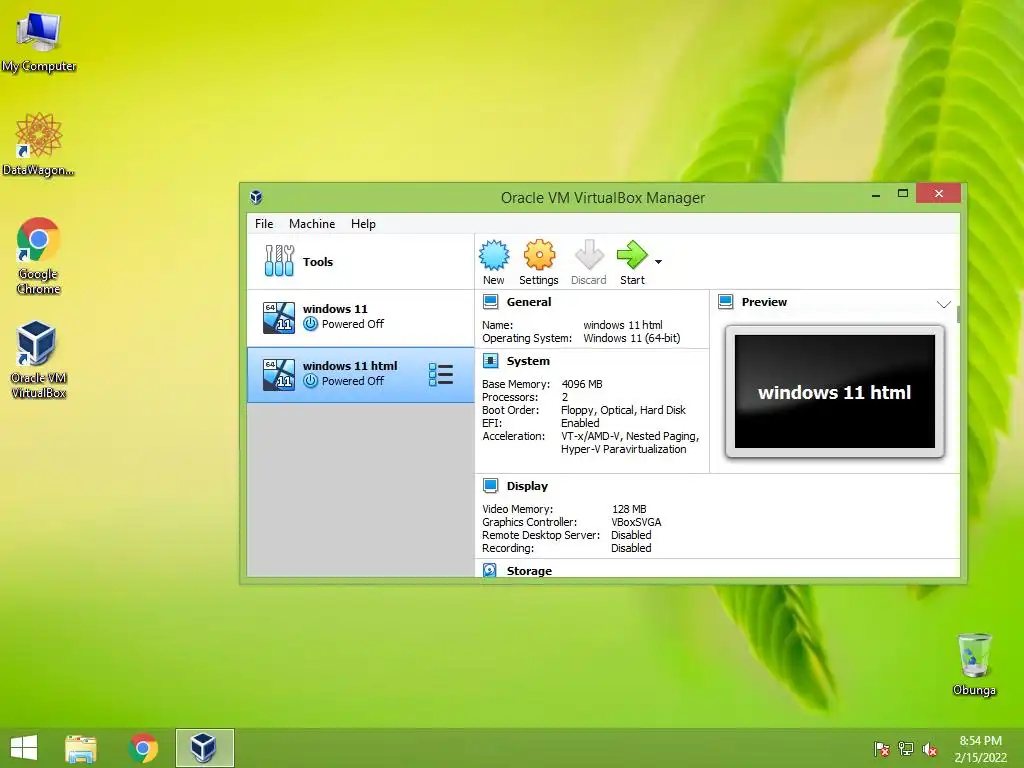The width and height of the screenshot is (1024, 768).
Task: Click the windows 11 html preview thumbnail
Action: (x=835, y=392)
